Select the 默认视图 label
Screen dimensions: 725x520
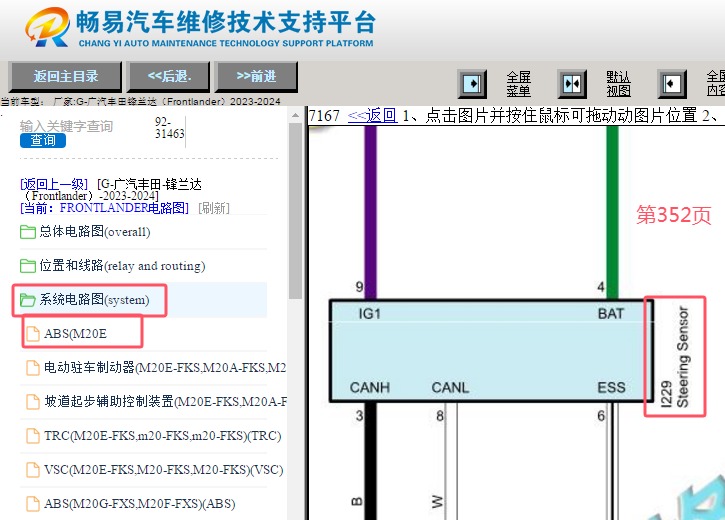click(x=618, y=84)
